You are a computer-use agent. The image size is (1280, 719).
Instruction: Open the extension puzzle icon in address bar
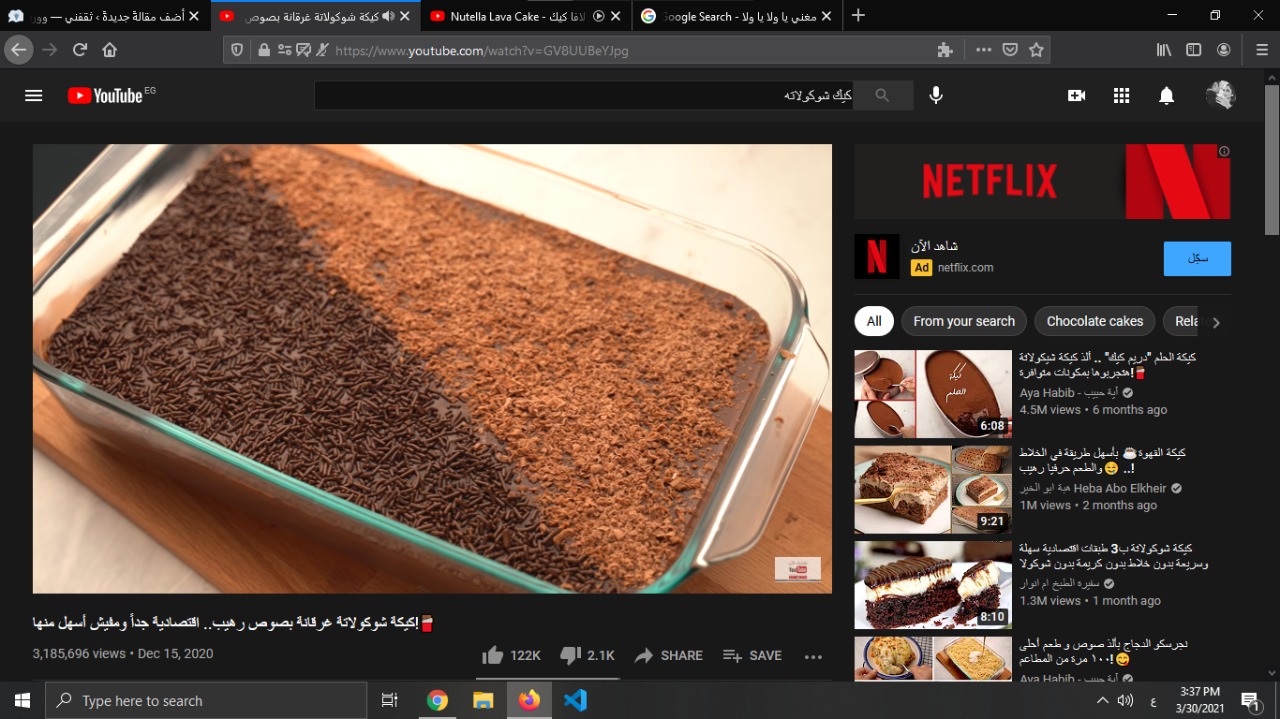945,50
